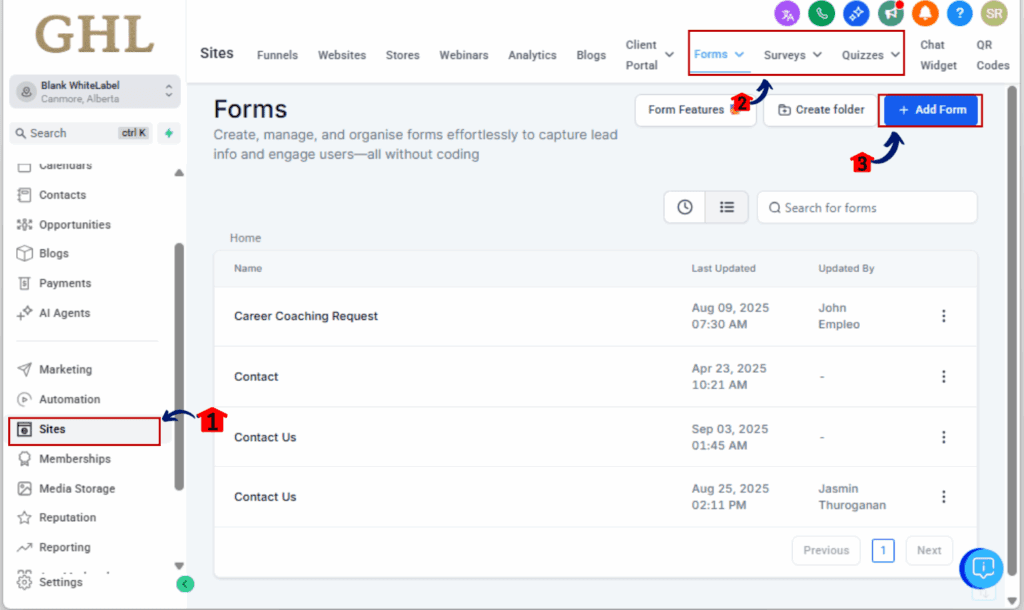Click the Add Form button
This screenshot has width=1024, height=610.
pos(931,110)
